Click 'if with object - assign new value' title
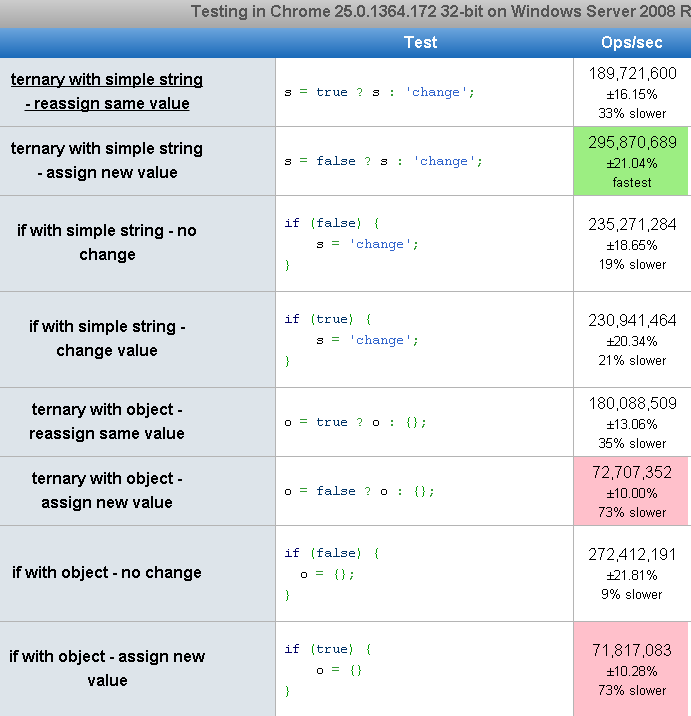The image size is (691, 716). click(x=107, y=669)
